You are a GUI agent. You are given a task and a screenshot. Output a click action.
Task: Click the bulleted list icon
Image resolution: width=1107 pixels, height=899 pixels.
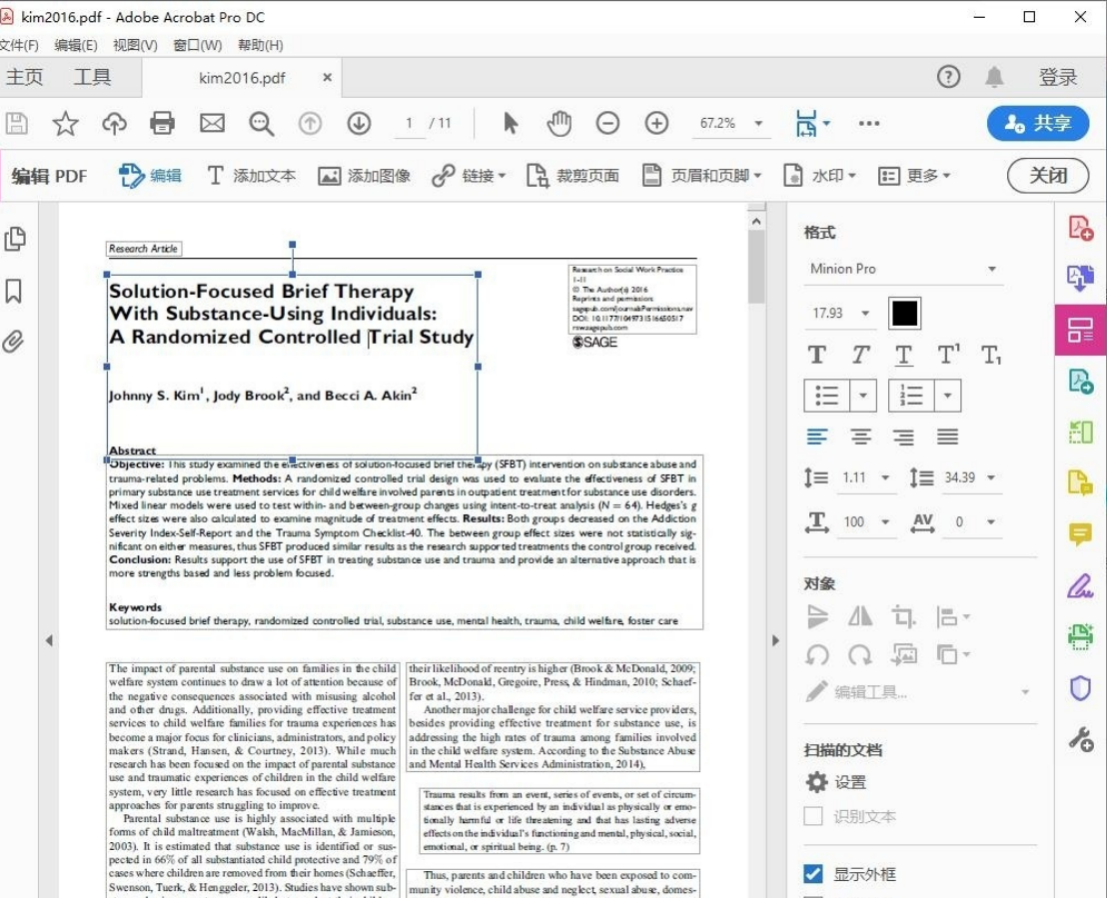click(827, 395)
